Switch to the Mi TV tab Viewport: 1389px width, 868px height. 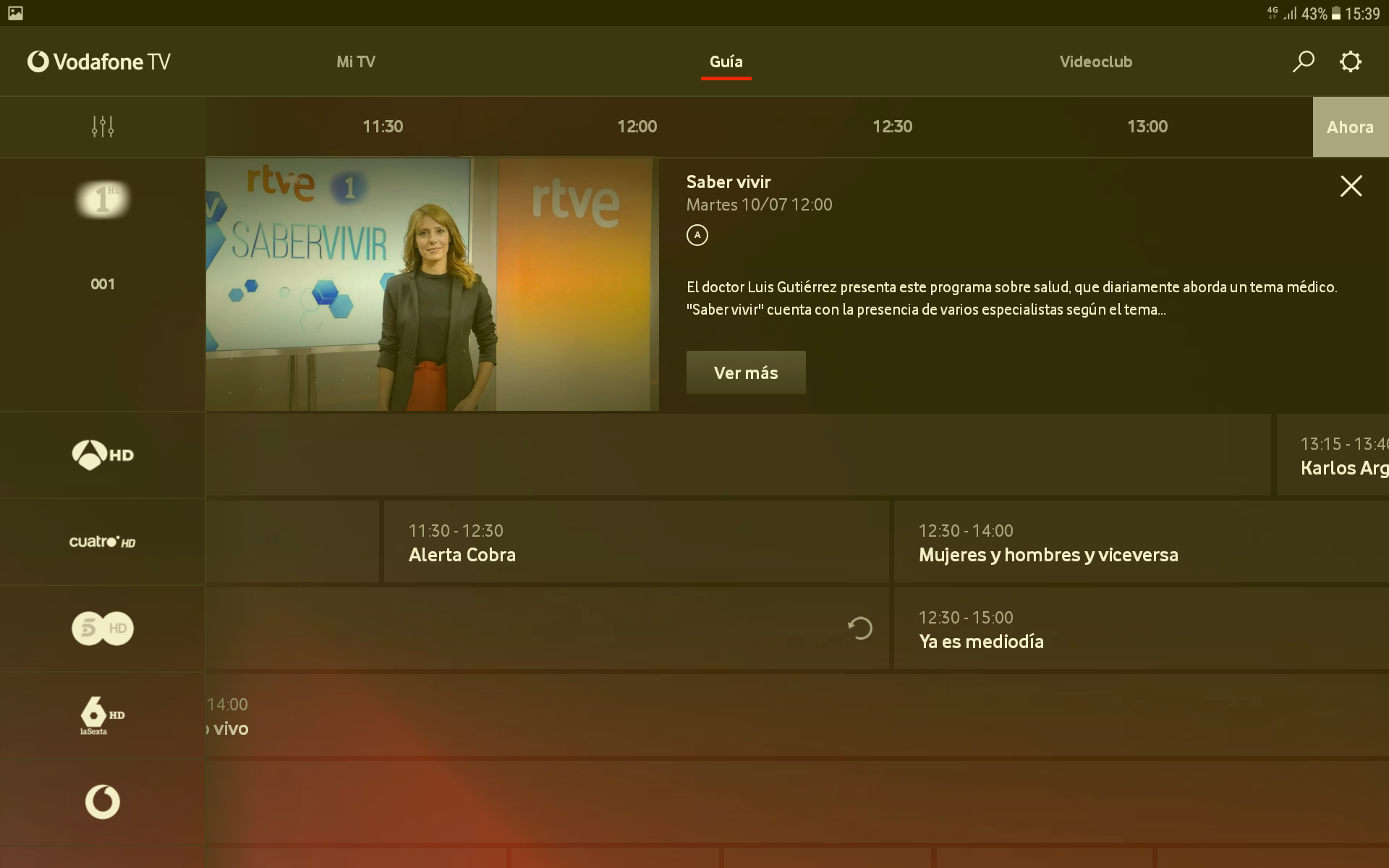(x=355, y=61)
